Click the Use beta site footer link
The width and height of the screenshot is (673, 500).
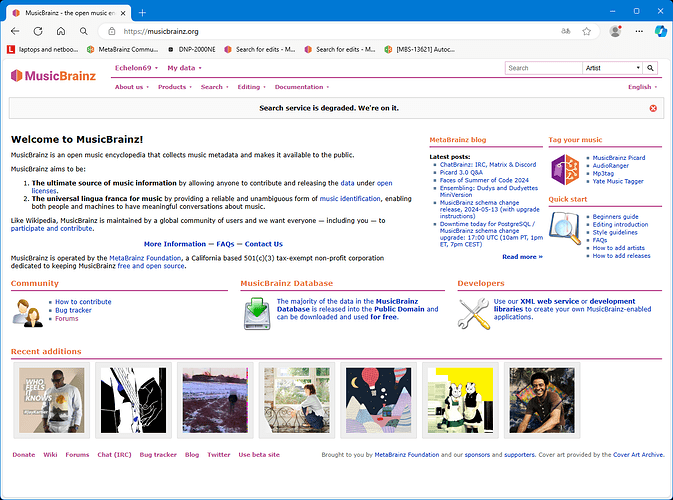(x=259, y=455)
